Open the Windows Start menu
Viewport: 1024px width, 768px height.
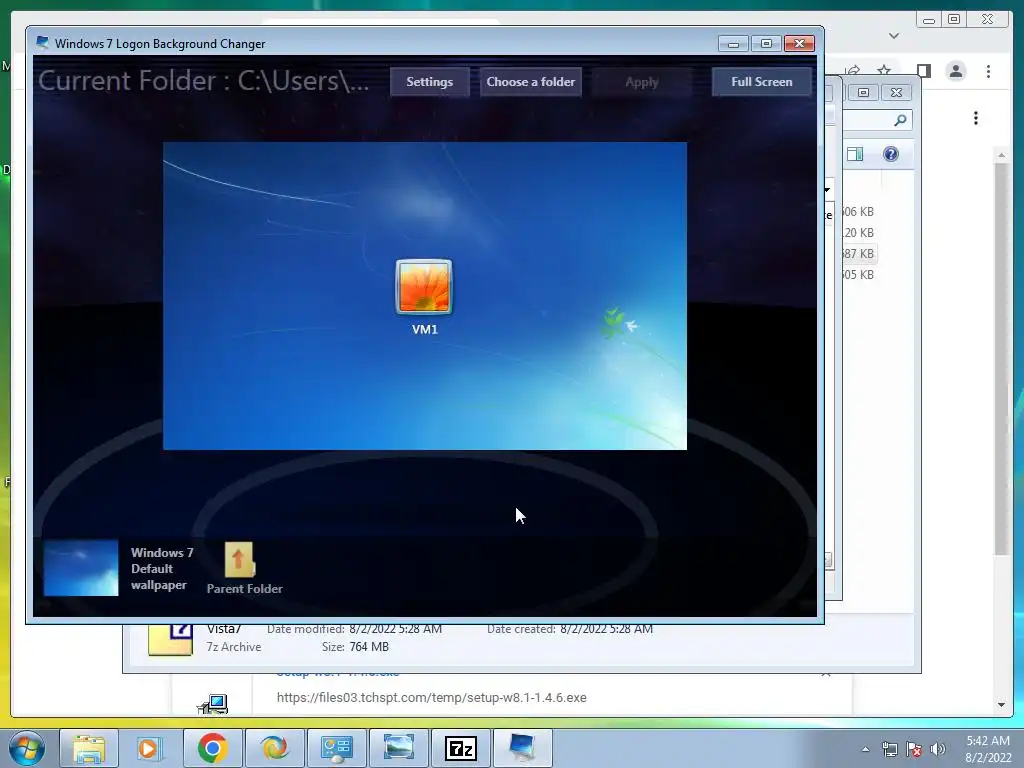(x=27, y=748)
